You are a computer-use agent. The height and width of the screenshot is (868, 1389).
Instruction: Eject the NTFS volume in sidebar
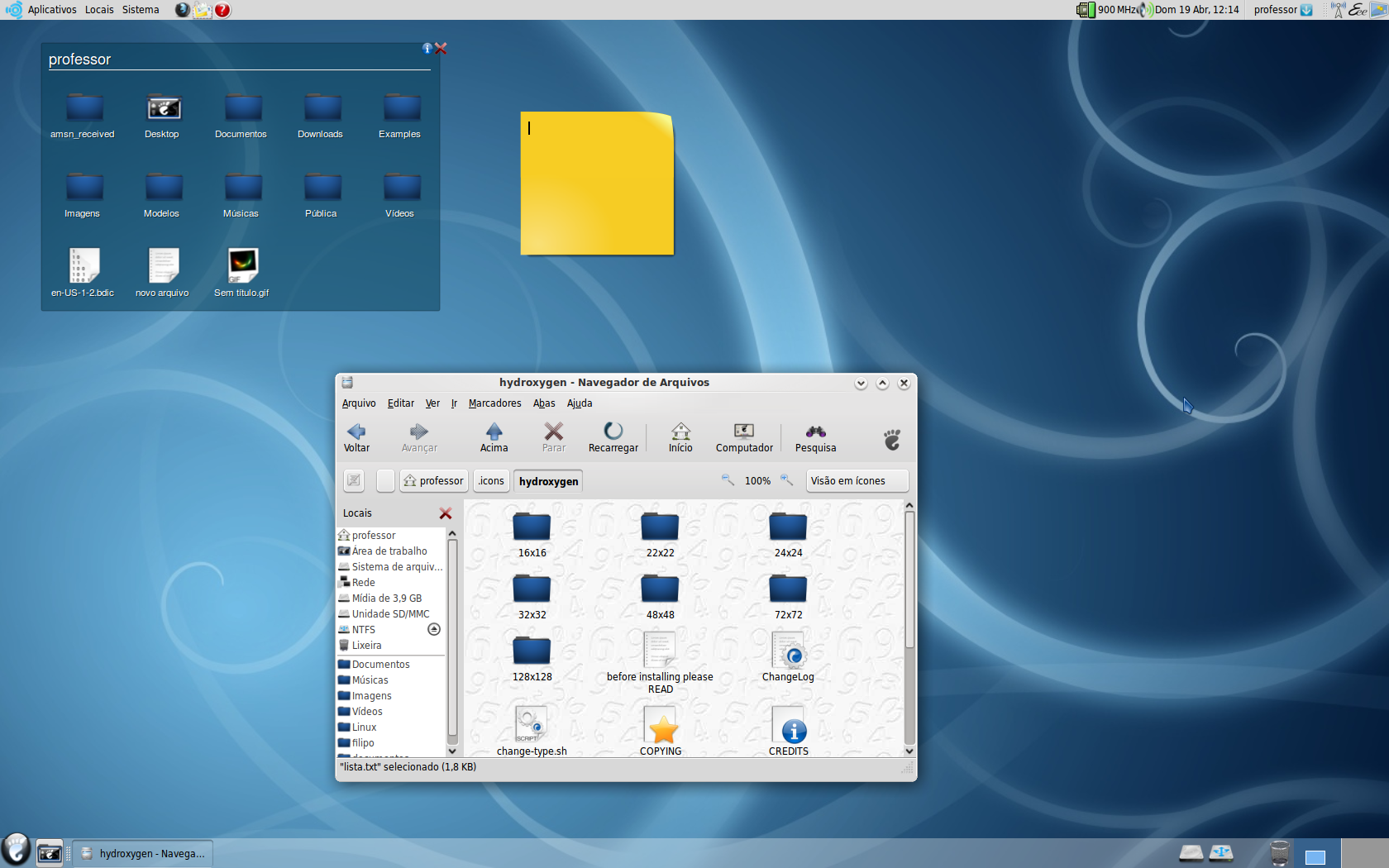click(434, 629)
